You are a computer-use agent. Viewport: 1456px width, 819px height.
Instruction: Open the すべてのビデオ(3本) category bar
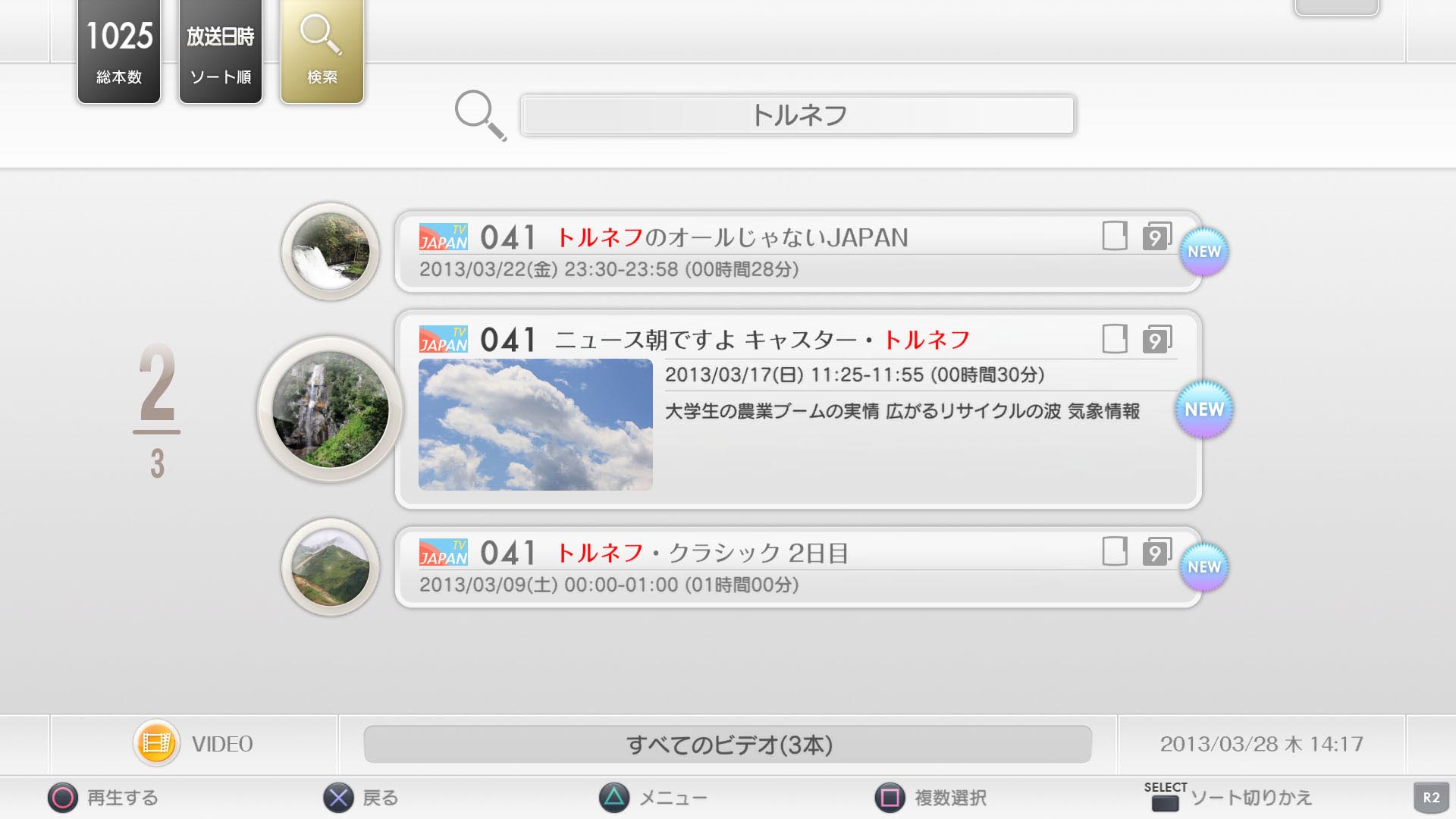(728, 745)
